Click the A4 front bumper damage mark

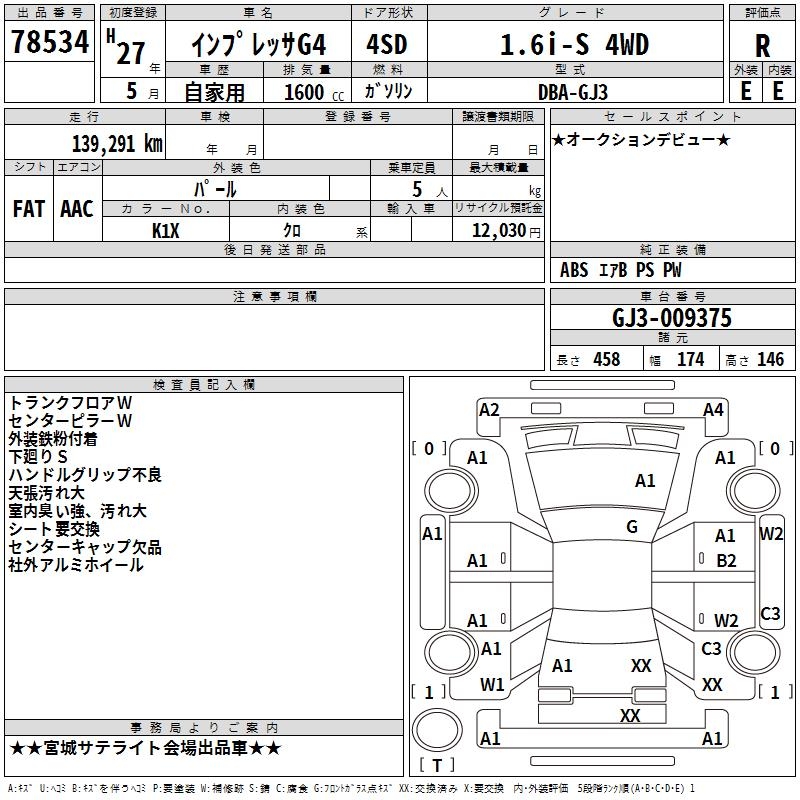click(713, 410)
